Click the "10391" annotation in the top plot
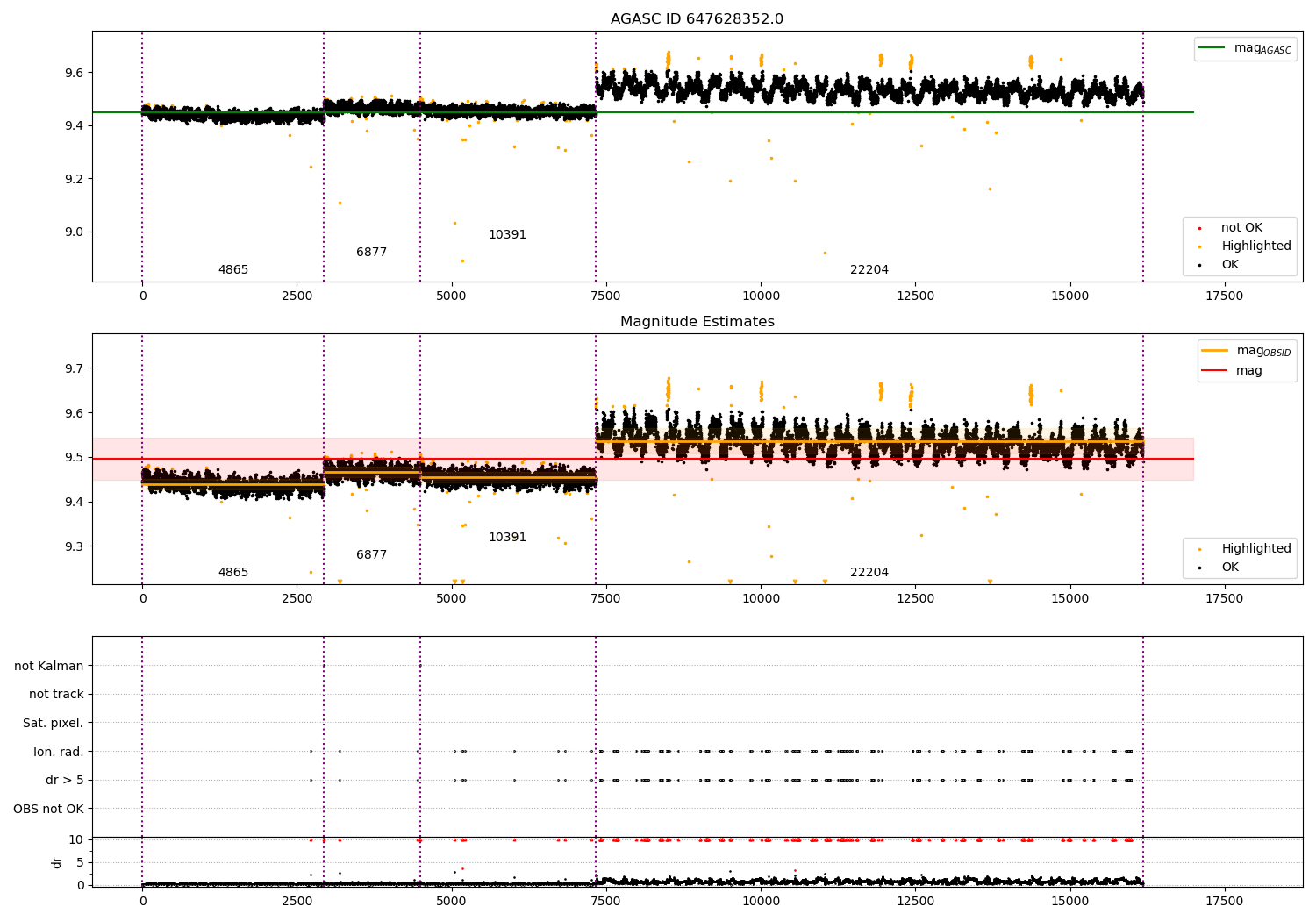Viewport: 1316px width, 921px height. [x=507, y=235]
